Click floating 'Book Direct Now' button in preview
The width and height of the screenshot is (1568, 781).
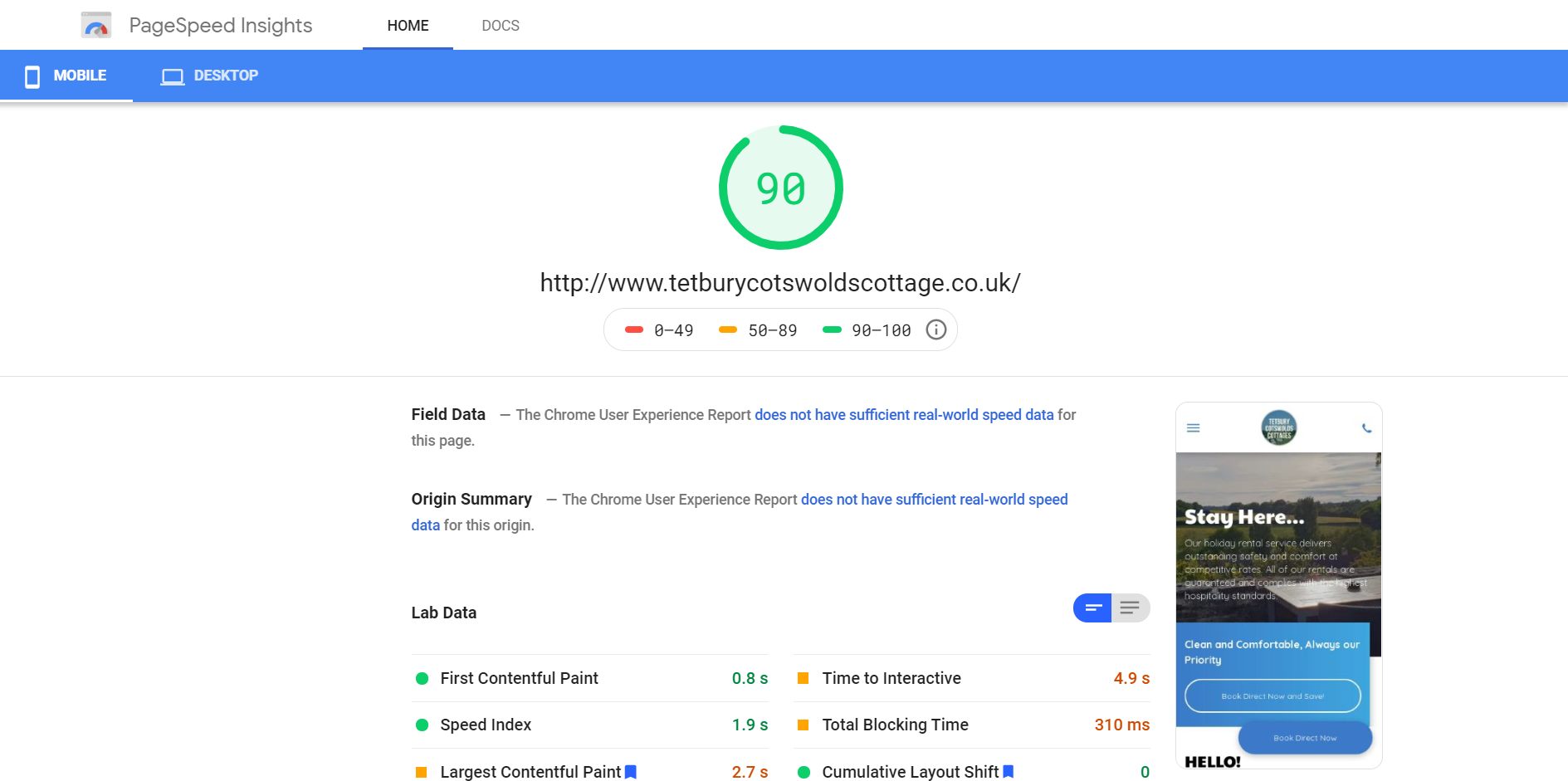pos(1305,738)
